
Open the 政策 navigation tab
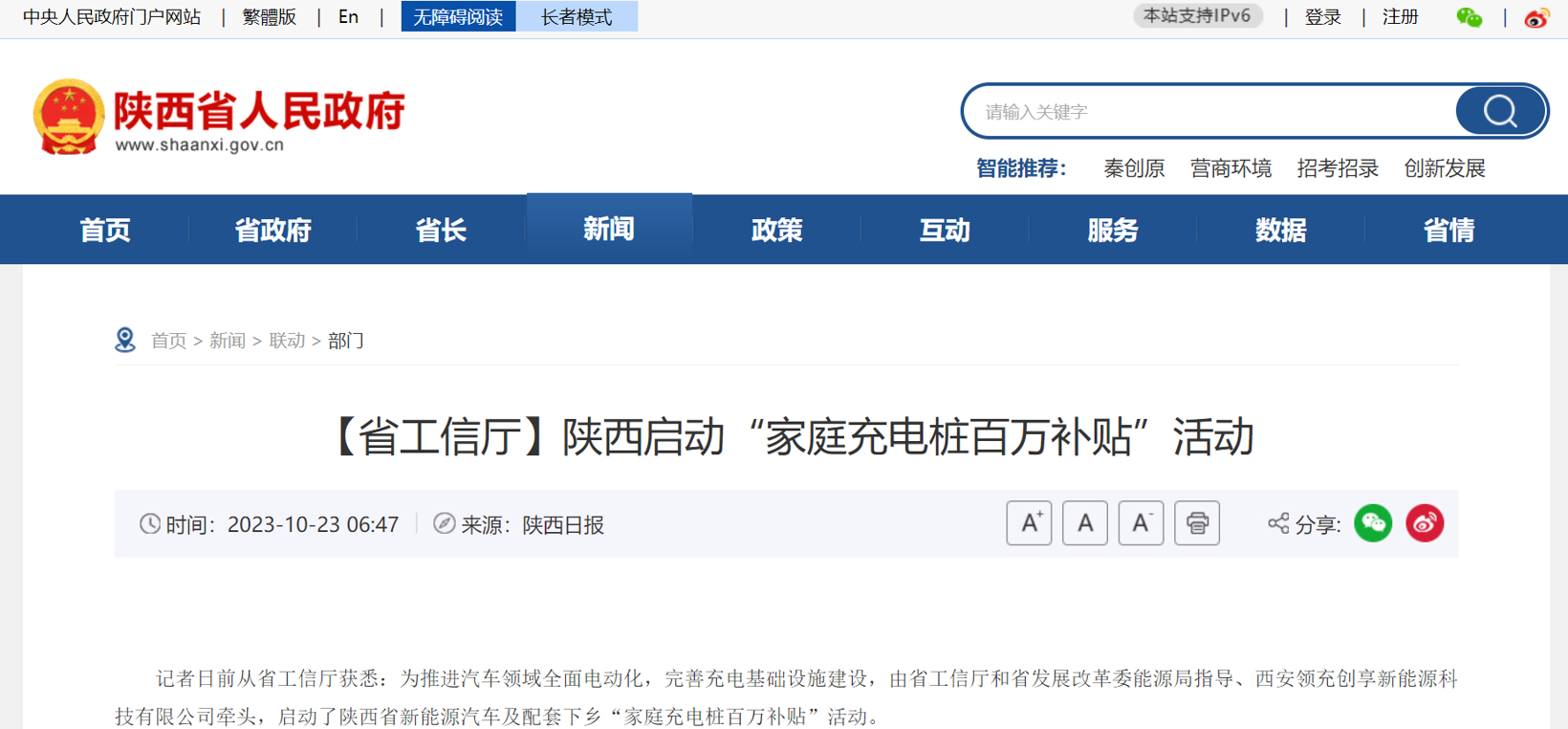tap(776, 230)
